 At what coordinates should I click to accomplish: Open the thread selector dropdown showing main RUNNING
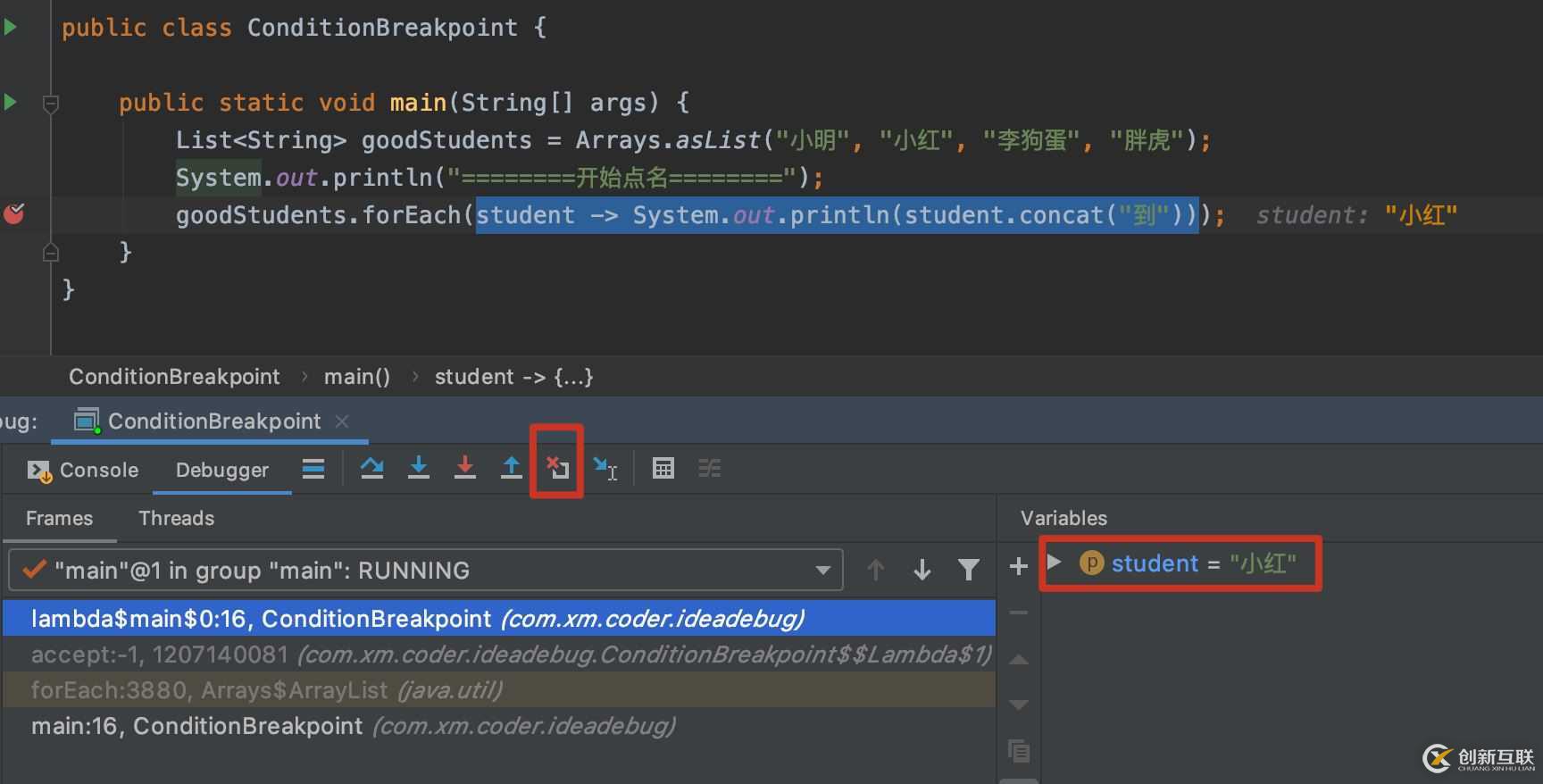(x=426, y=570)
